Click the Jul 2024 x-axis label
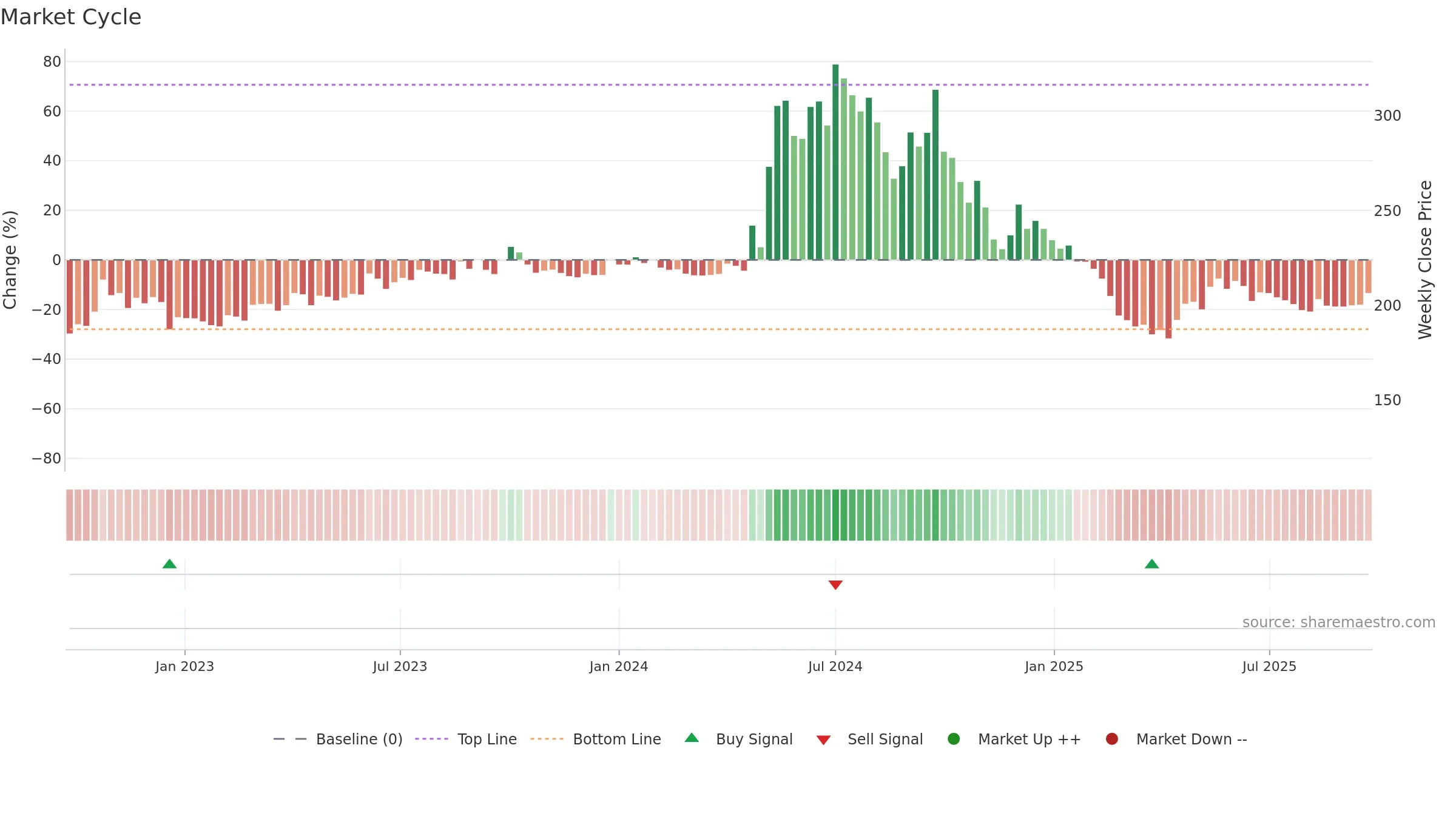This screenshot has height=819, width=1456. pyautogui.click(x=835, y=666)
